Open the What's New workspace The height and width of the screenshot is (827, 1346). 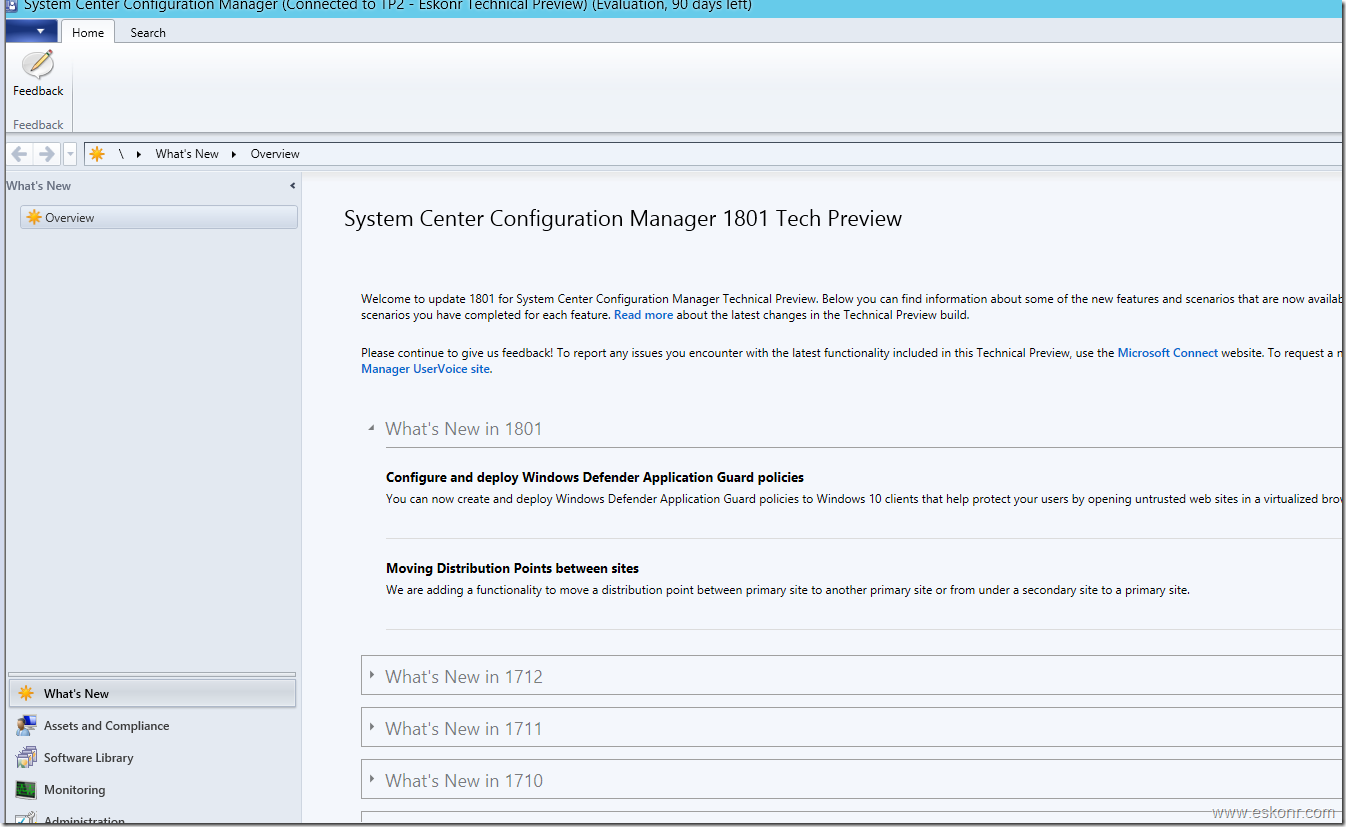(152, 693)
